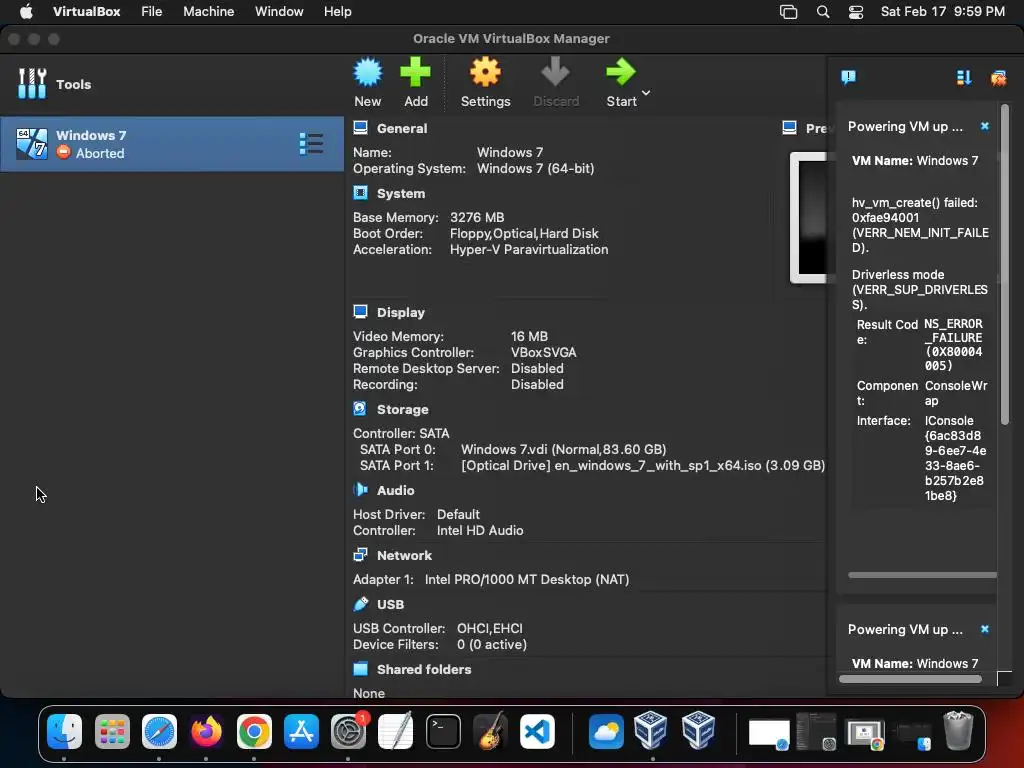Click the green Add machine icon
1024x768 pixels.
(x=415, y=72)
